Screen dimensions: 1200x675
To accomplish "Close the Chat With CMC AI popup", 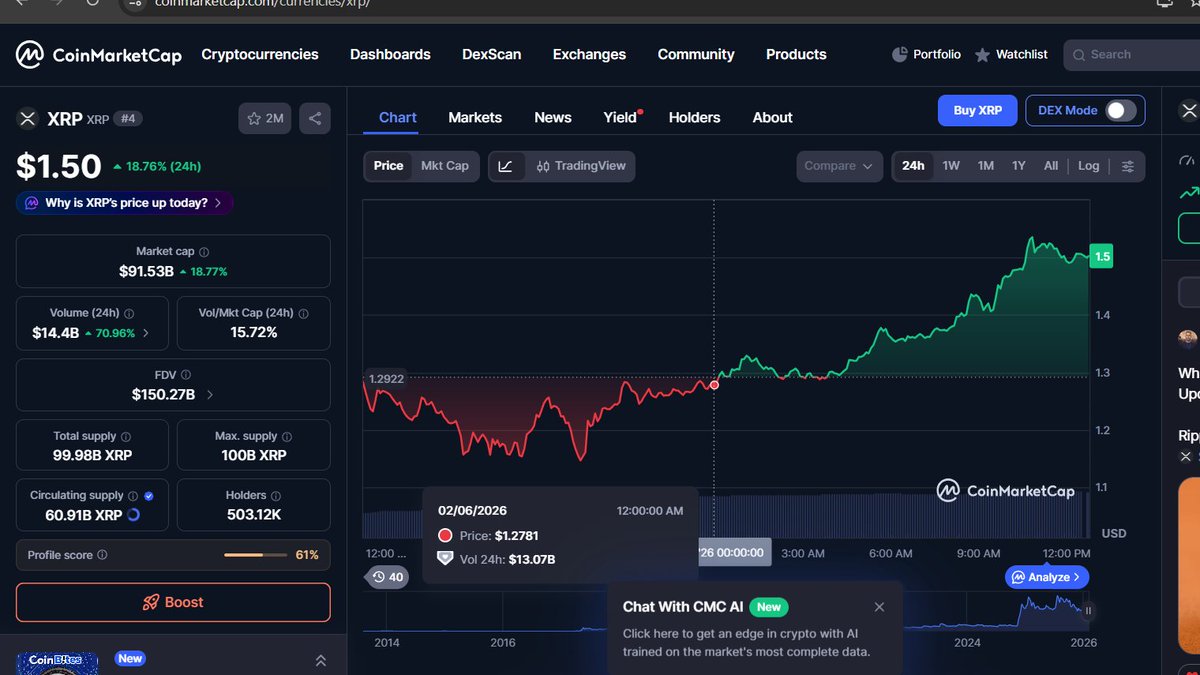I will coord(879,607).
